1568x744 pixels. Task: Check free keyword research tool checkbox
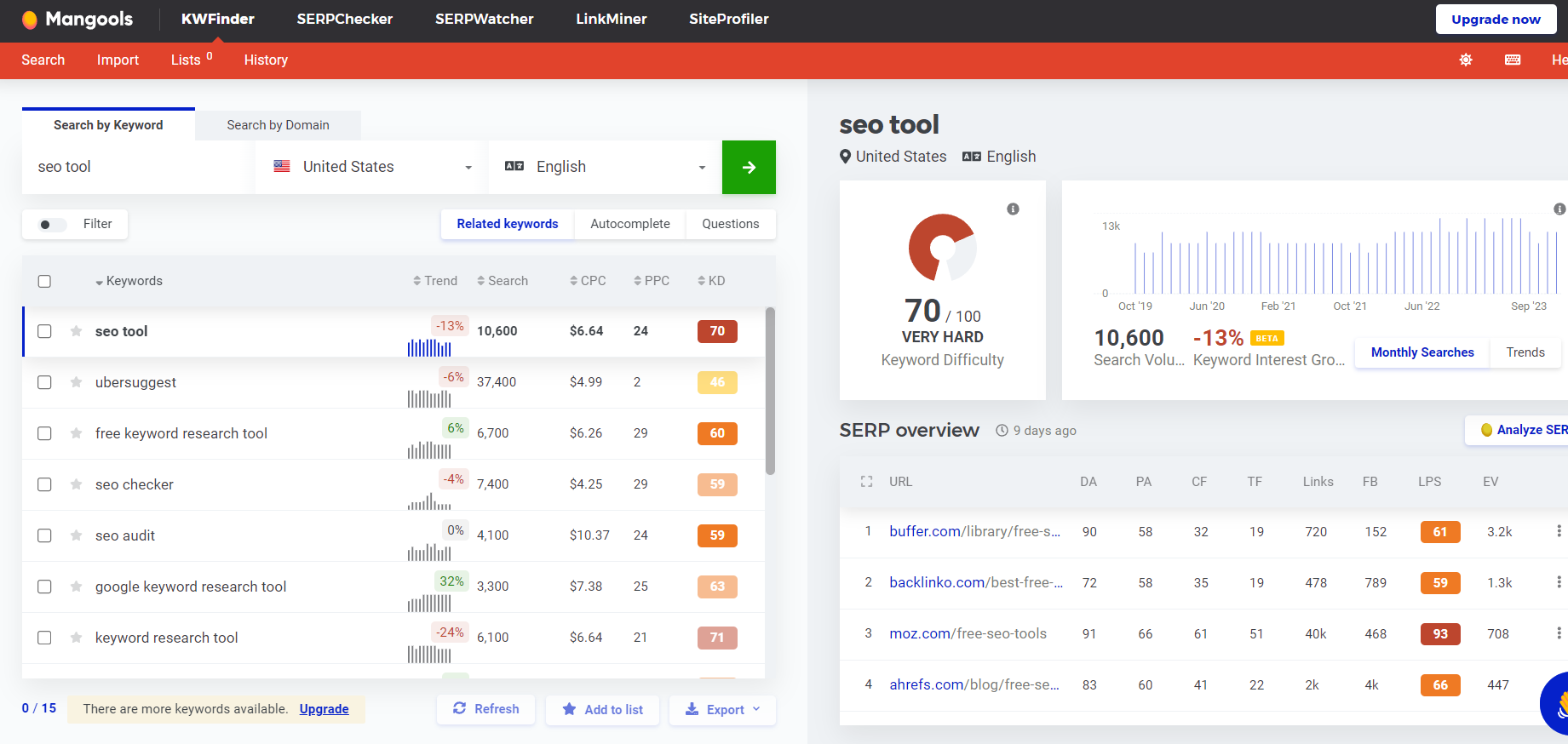44,433
